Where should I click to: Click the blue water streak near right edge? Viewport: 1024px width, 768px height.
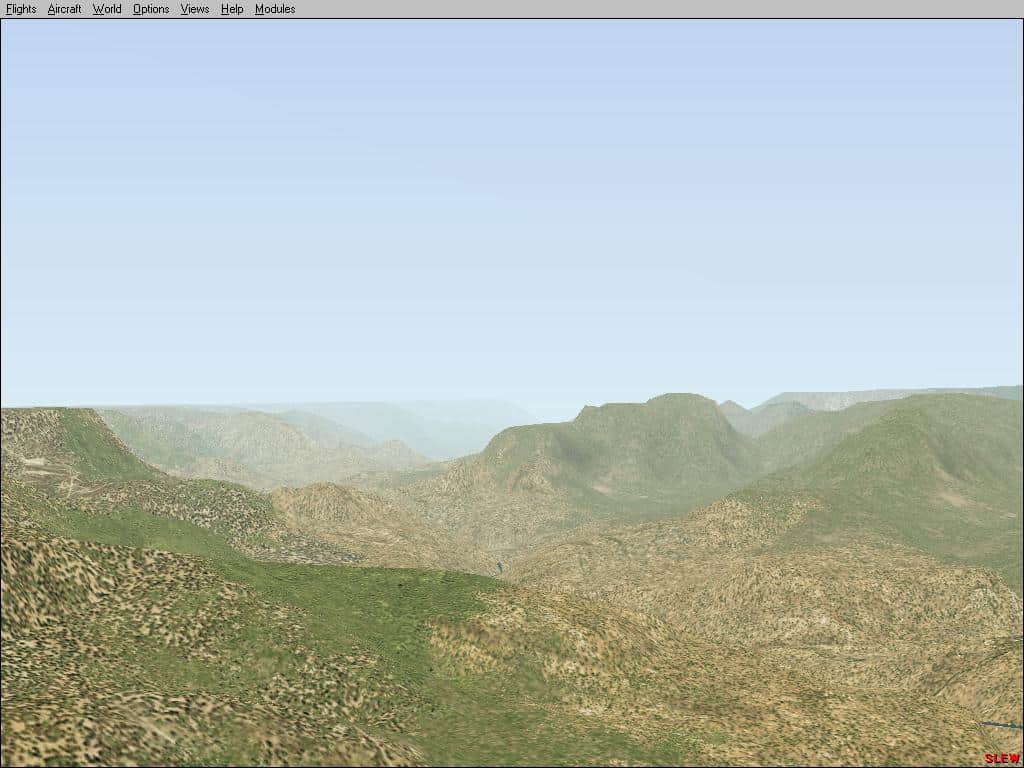pos(1000,725)
